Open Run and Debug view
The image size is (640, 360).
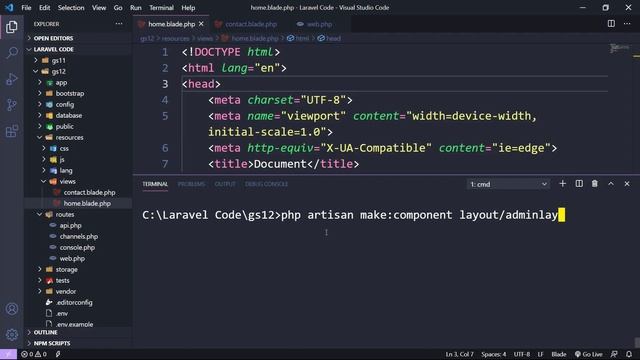(x=12, y=79)
